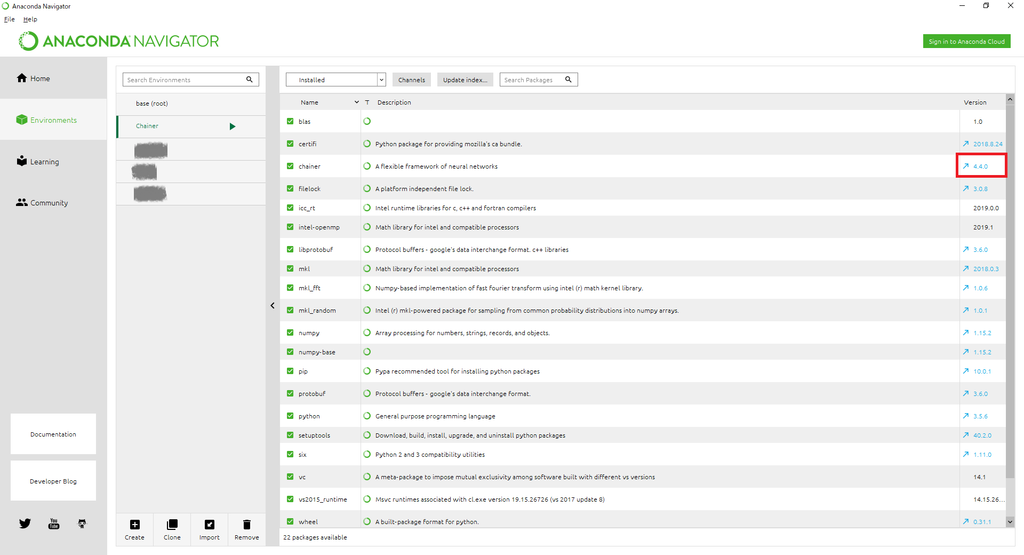This screenshot has height=555, width=1024.
Task: Open the Learning section icon
Action: [22, 161]
